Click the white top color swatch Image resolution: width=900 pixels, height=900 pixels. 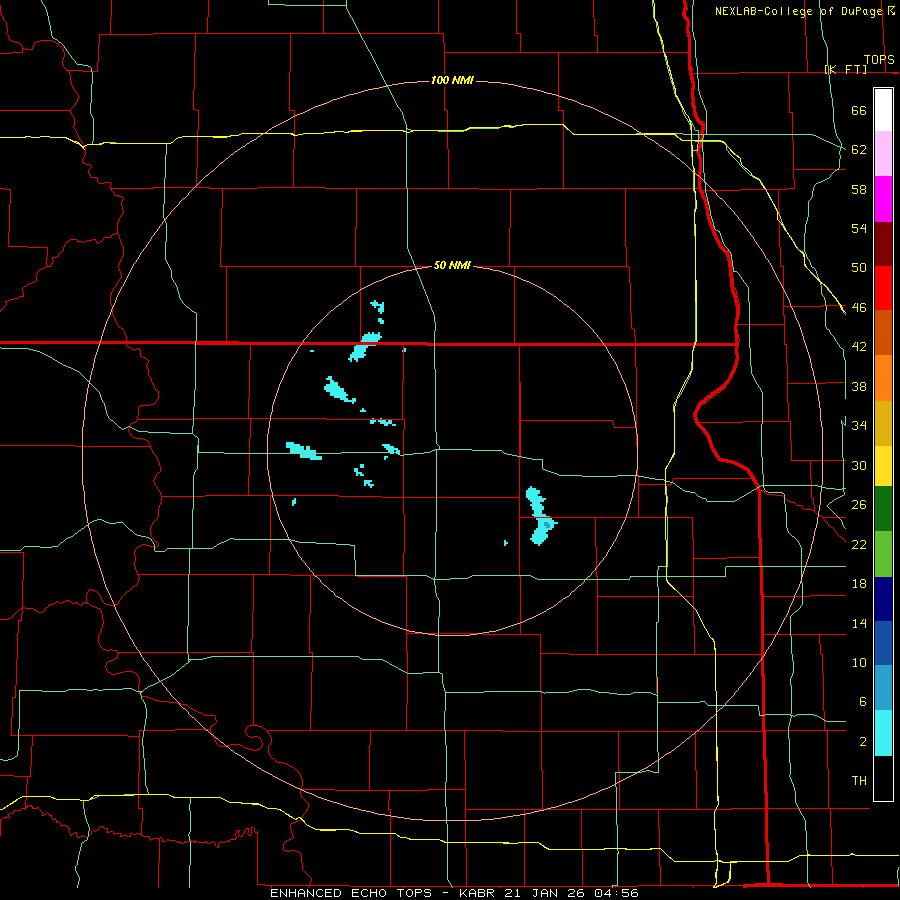[x=883, y=110]
